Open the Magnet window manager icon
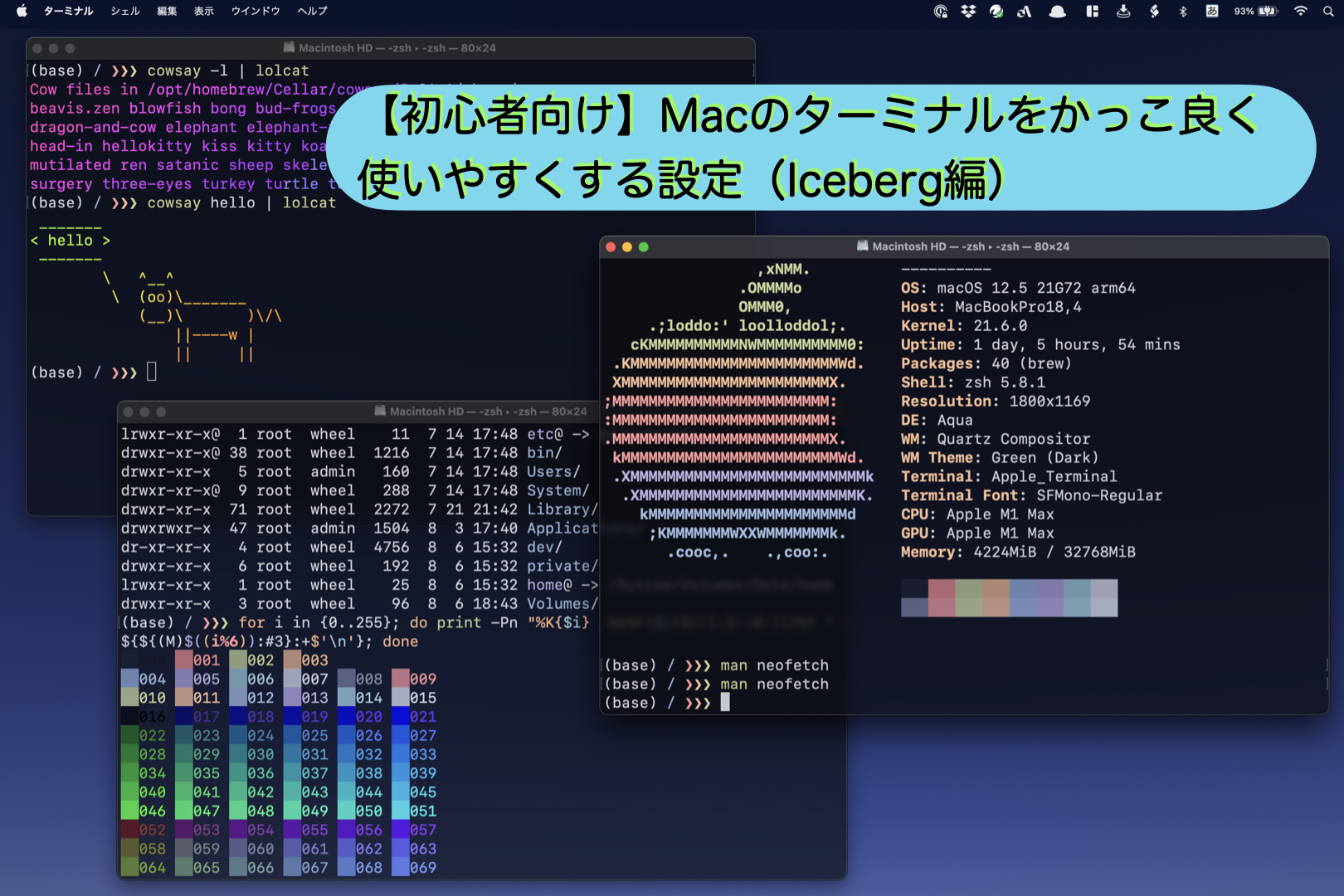The height and width of the screenshot is (896, 1344). pos(1092,12)
